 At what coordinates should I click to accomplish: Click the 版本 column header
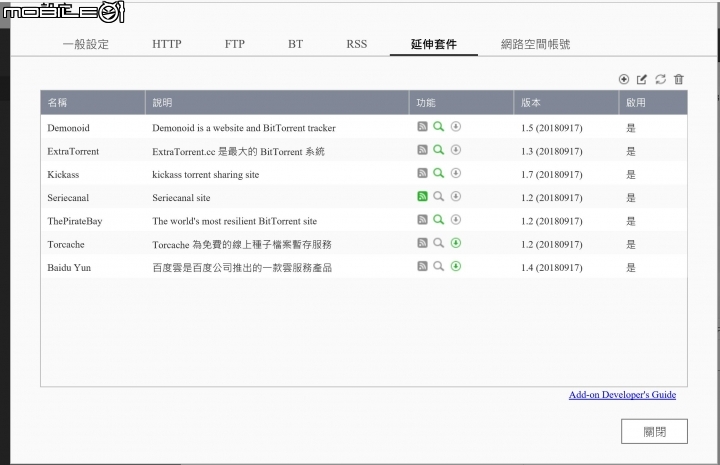point(566,102)
